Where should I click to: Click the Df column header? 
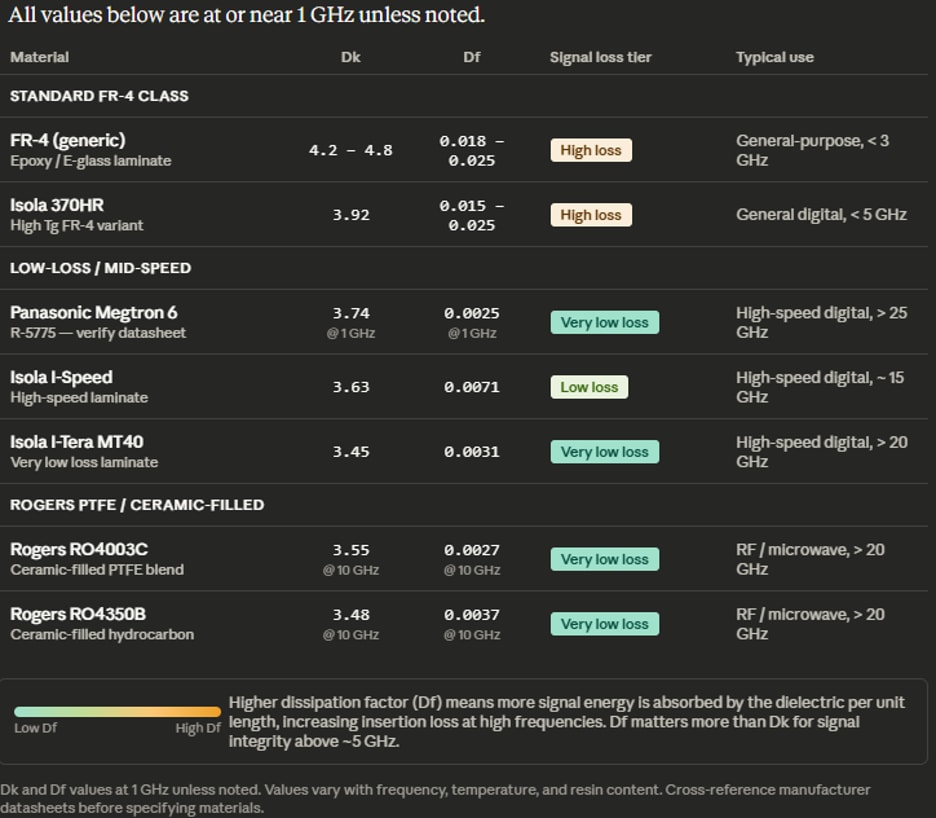(x=472, y=57)
